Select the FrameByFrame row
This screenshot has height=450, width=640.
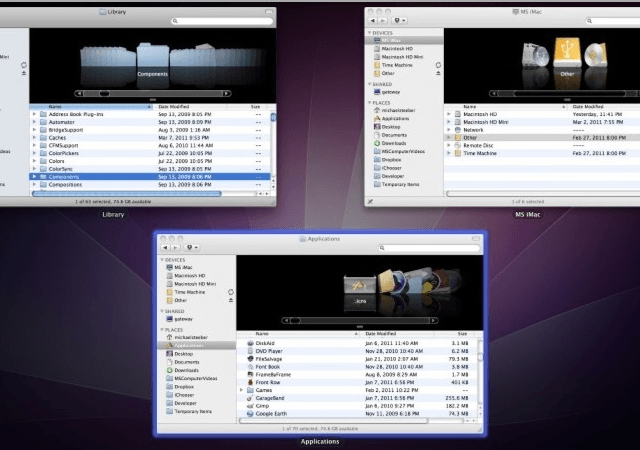click(x=357, y=374)
